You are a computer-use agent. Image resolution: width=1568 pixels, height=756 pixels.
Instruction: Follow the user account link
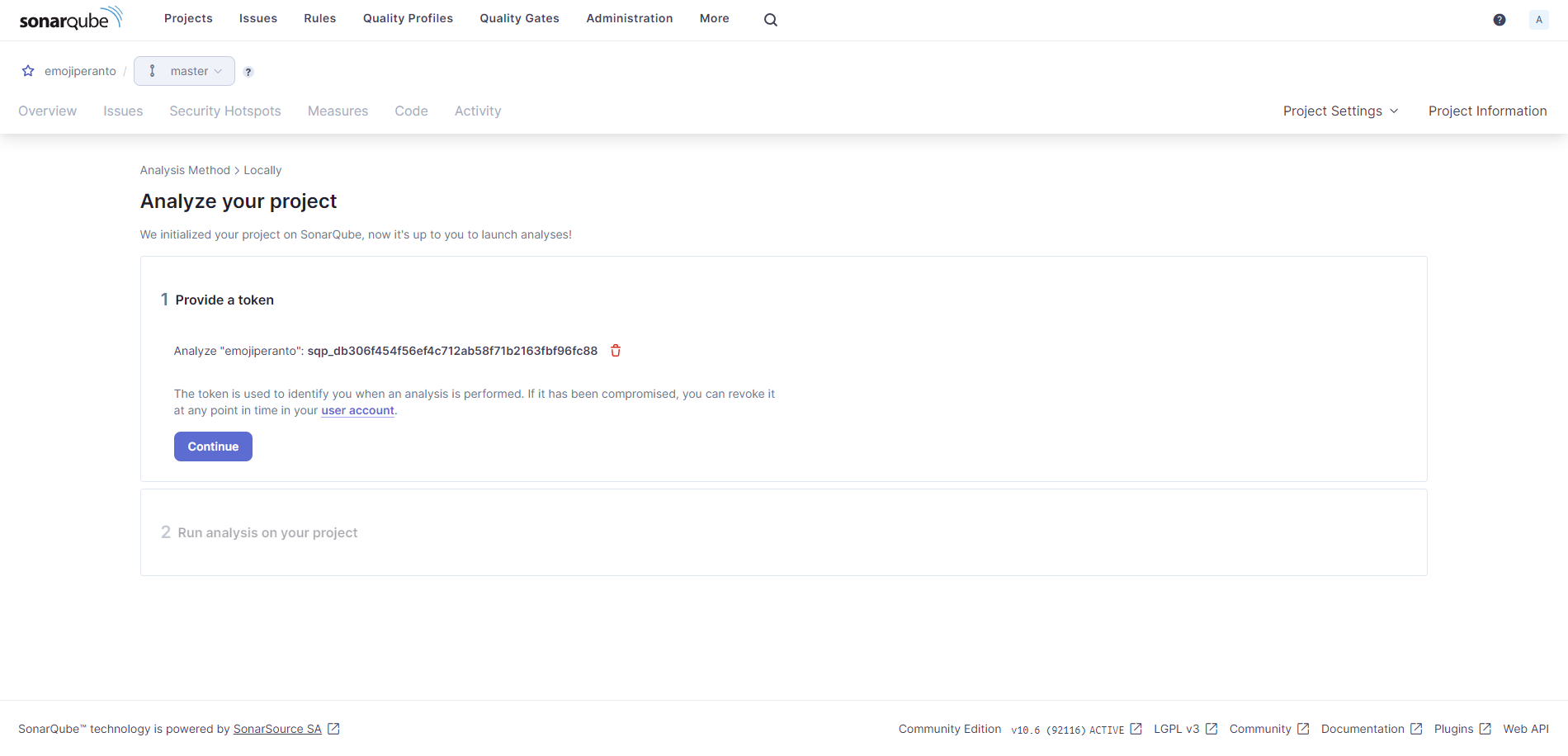(x=357, y=411)
